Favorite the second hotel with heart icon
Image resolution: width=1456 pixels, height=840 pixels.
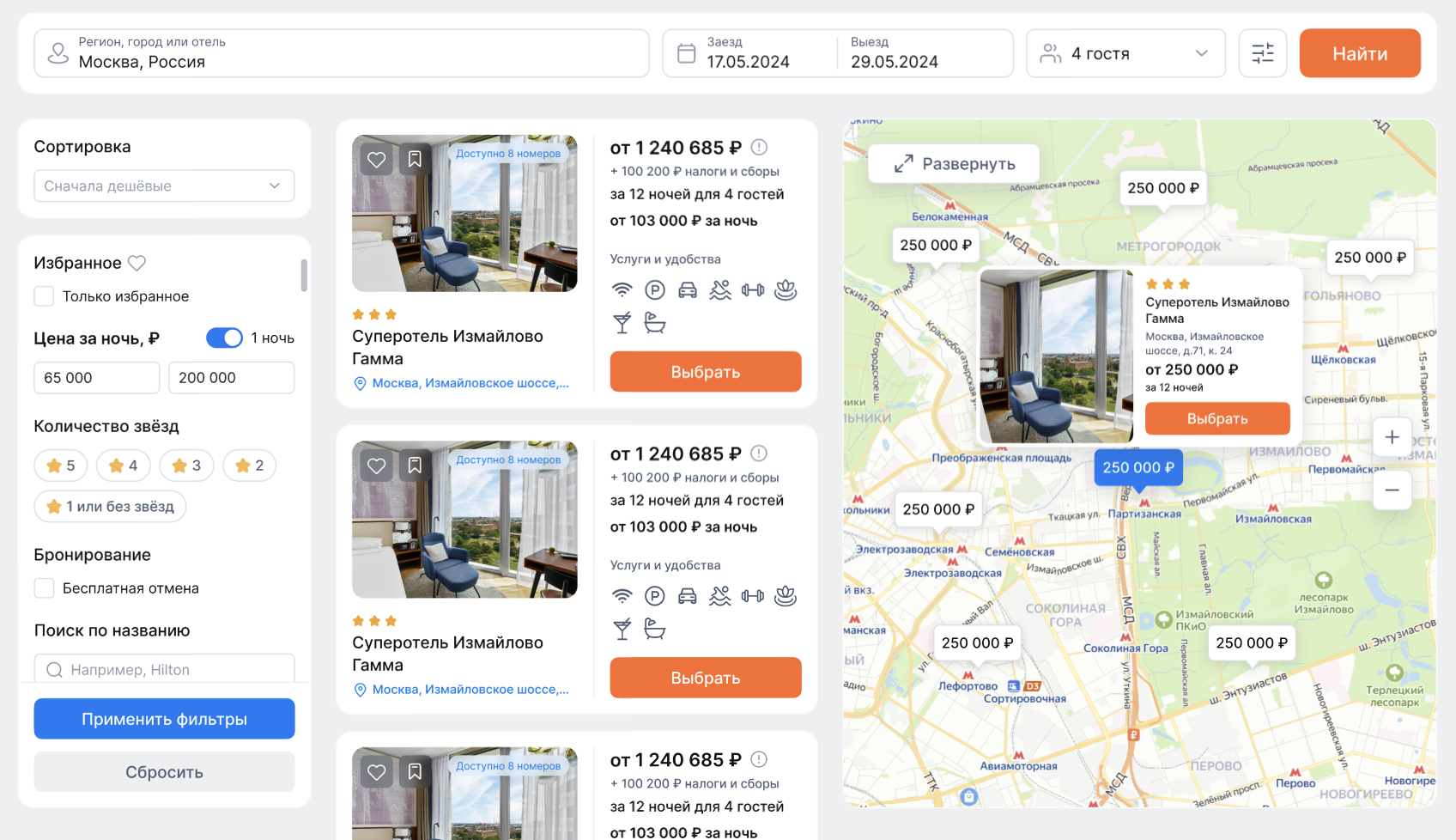click(376, 466)
